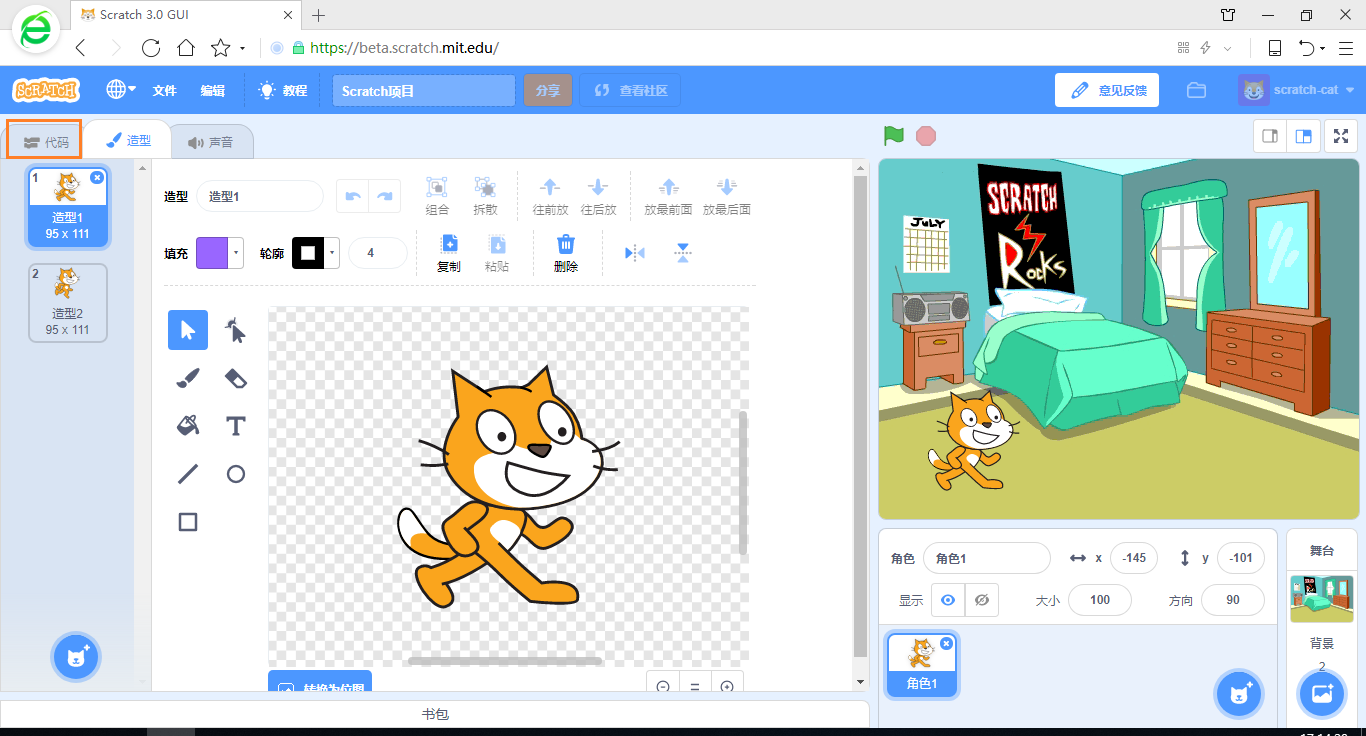Click the green flag to run
The width and height of the screenshot is (1366, 736).
coord(893,135)
